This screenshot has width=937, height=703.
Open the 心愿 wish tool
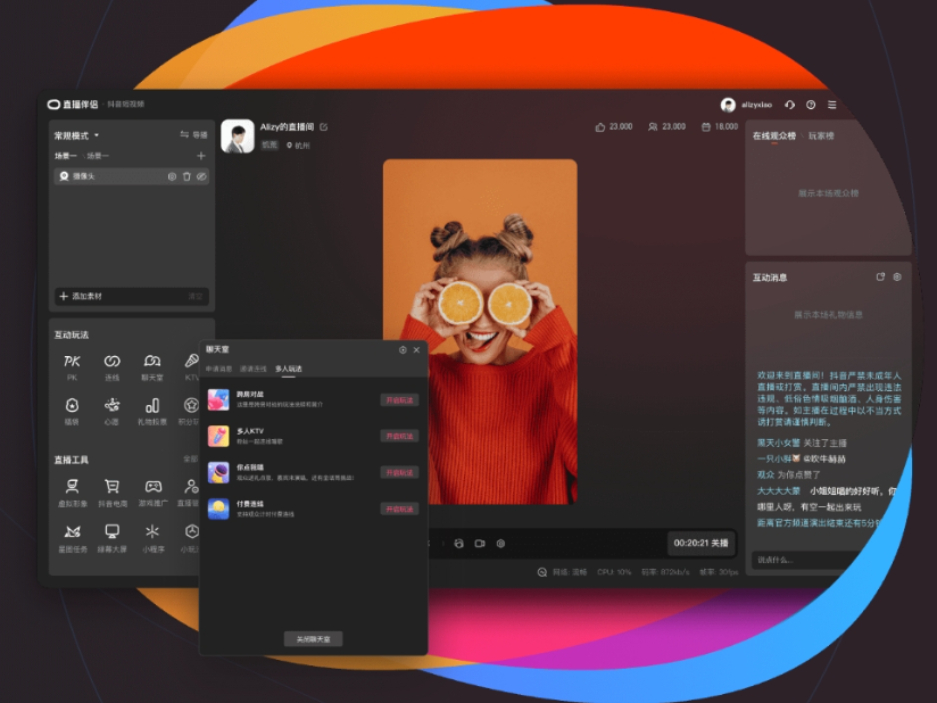pos(112,411)
